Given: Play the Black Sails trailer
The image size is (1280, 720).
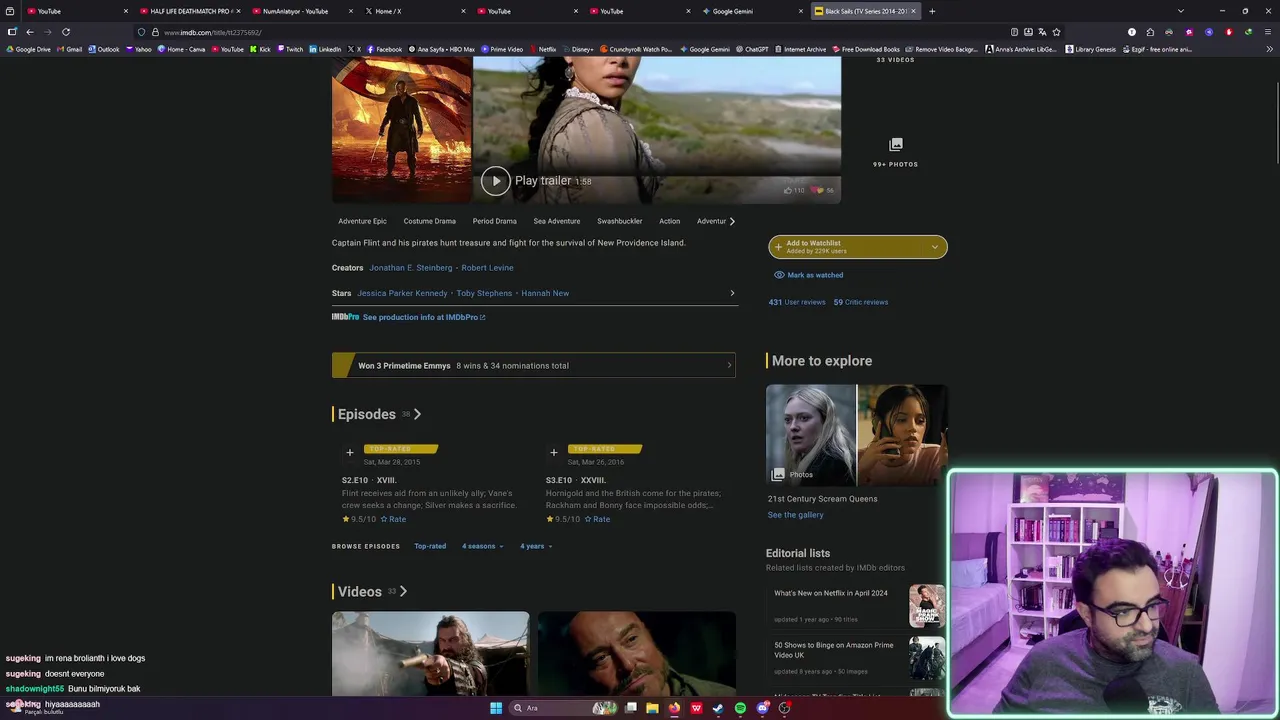Looking at the screenshot, I should [496, 181].
